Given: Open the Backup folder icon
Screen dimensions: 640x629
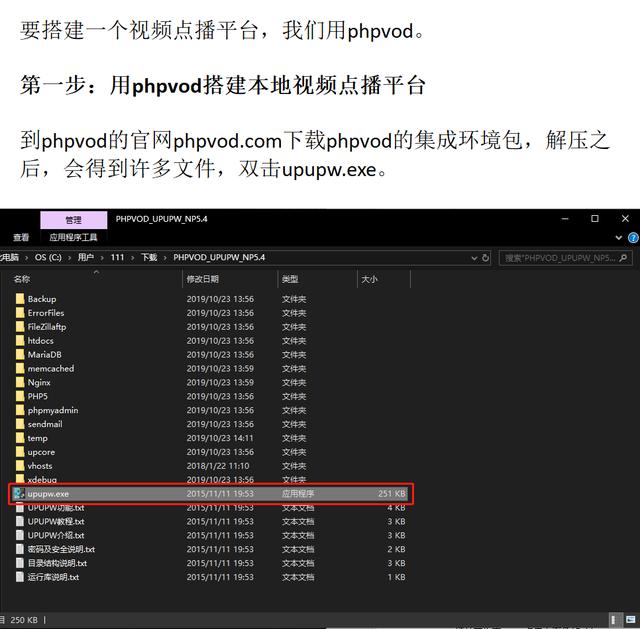Looking at the screenshot, I should tap(20, 299).
